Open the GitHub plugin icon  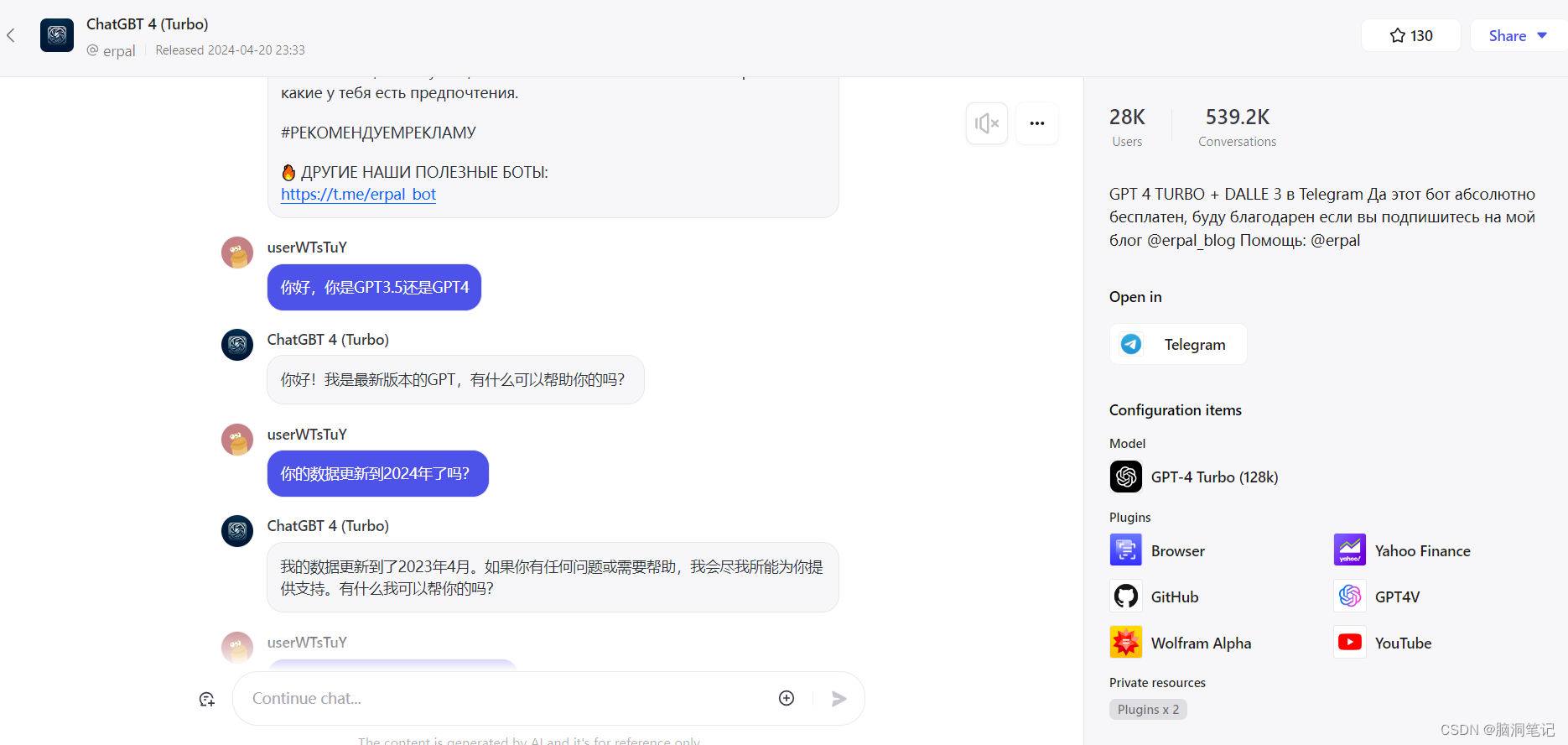(1126, 597)
